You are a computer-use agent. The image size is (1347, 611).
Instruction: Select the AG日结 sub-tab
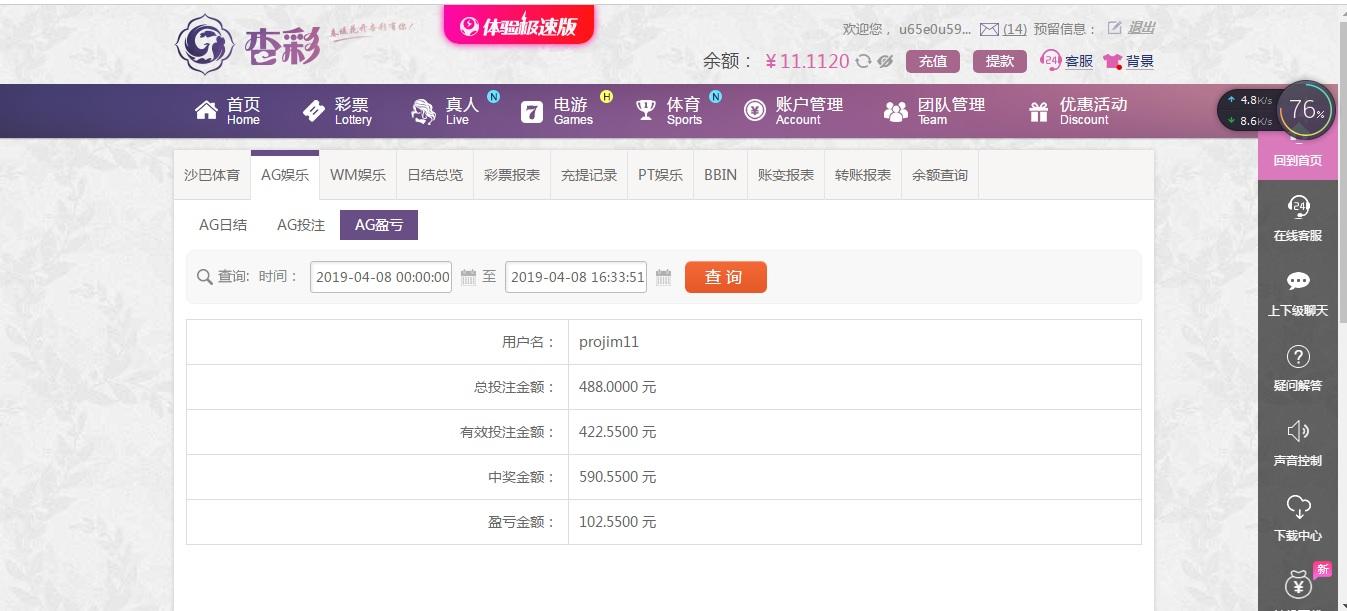click(223, 225)
